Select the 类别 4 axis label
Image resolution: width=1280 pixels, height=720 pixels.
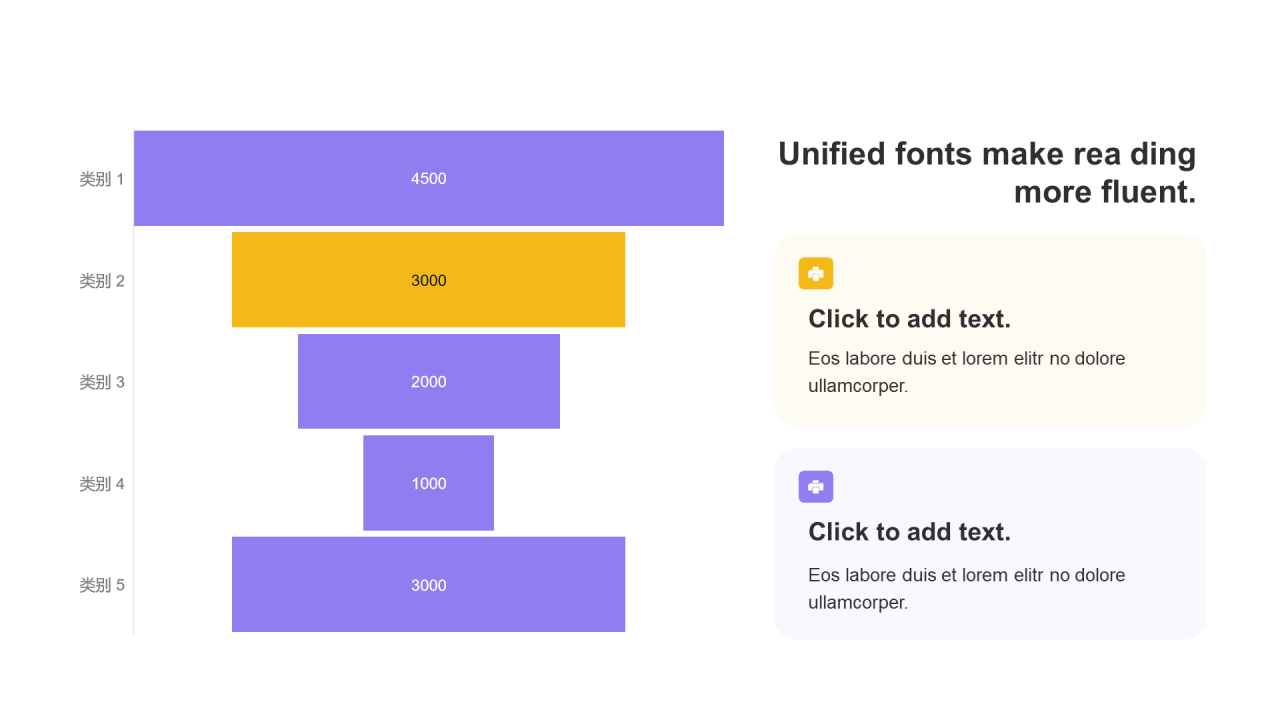[x=102, y=484]
